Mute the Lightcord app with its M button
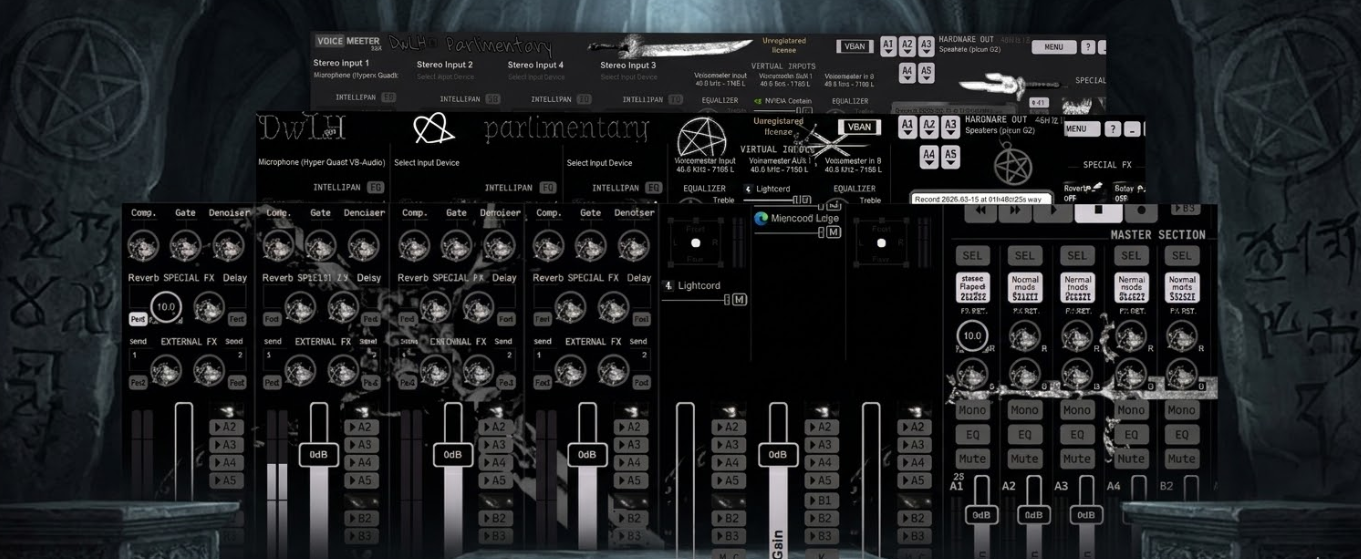Screen dimensions: 1361x559 [739, 299]
